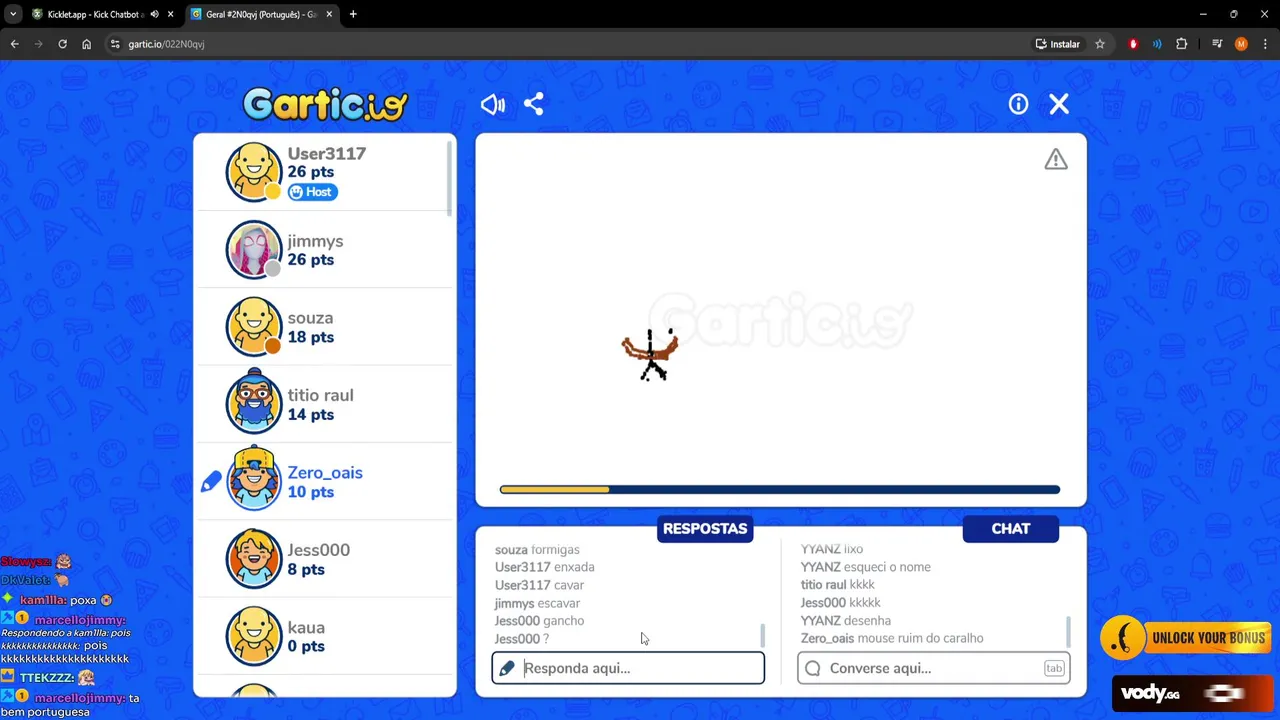The width and height of the screenshot is (1280, 720).
Task: Click the player name 'titio raul'
Action: (321, 395)
